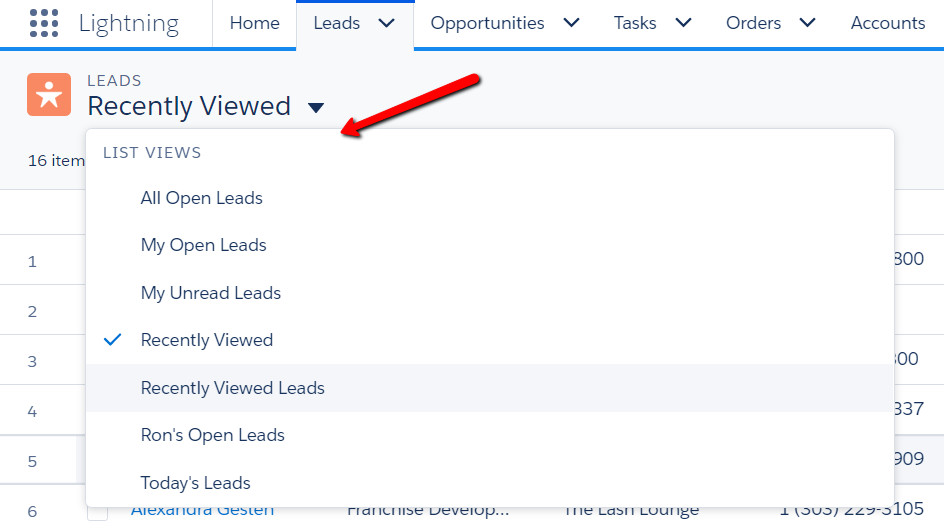Open the Tasks tab

coord(635,23)
